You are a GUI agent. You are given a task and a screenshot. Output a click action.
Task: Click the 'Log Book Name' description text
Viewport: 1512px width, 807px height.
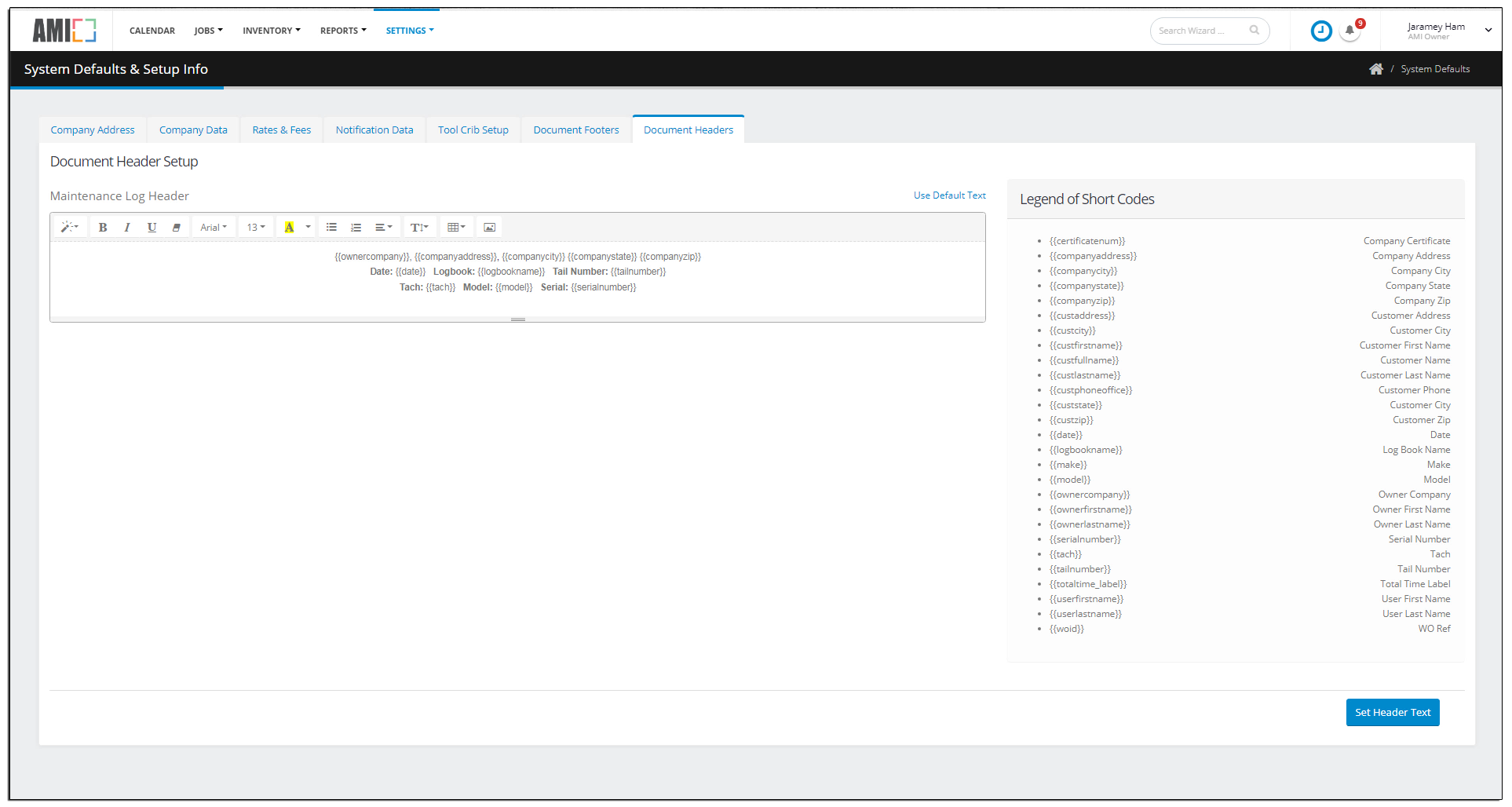pyautogui.click(x=1416, y=450)
